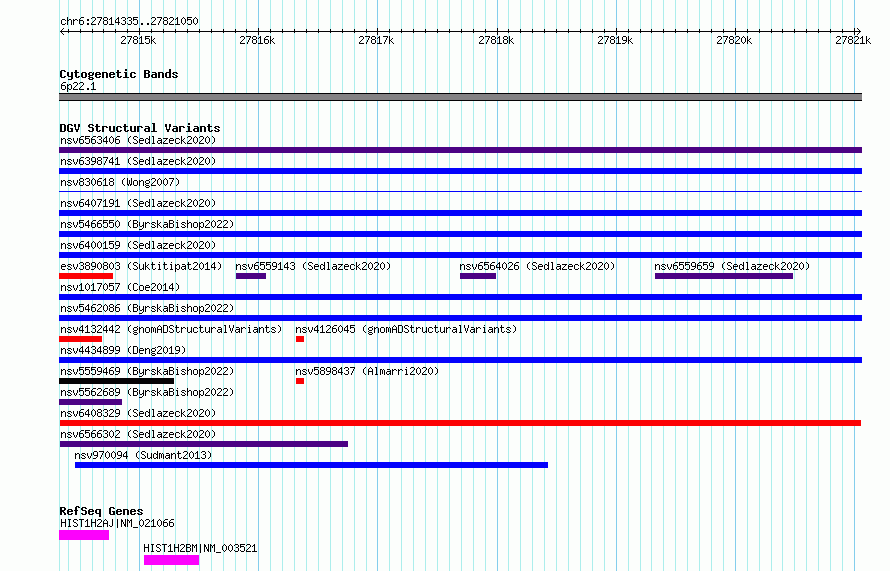Select the small red nsv5898437 marker

300,381
